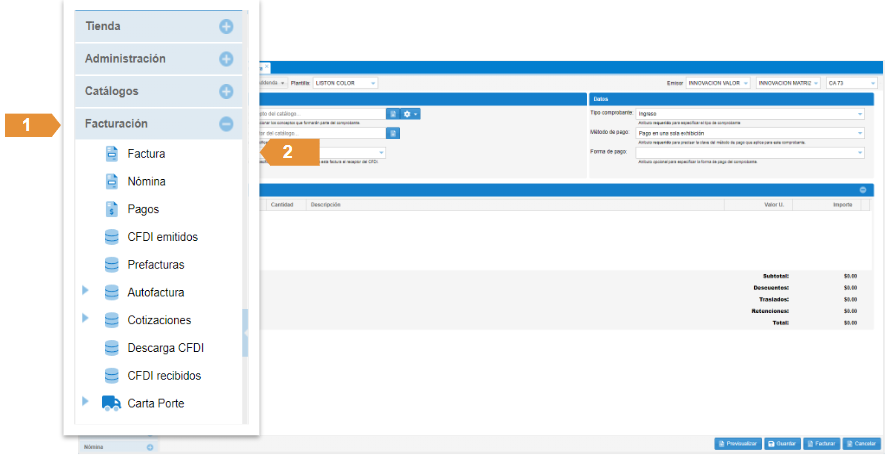Expand the Autofactura tree arrow
The image size is (891, 461).
(x=86, y=291)
